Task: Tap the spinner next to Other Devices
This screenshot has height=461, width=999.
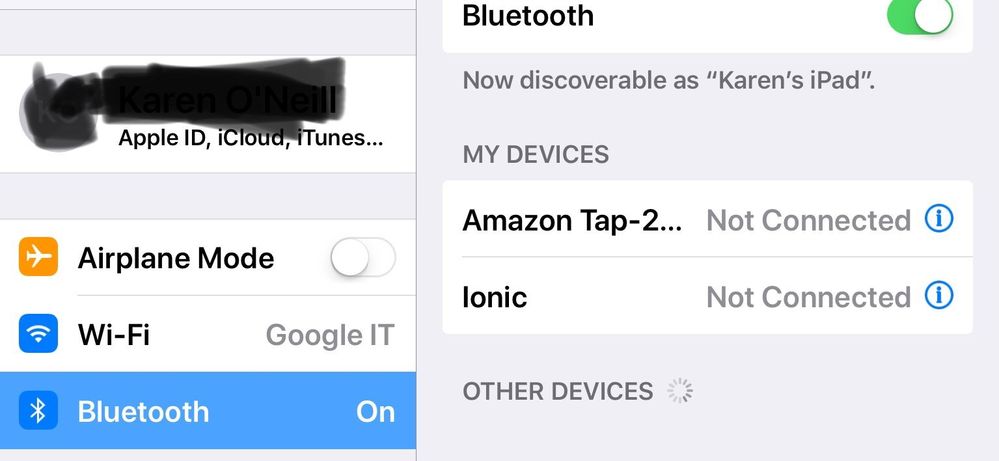Action: click(680, 391)
